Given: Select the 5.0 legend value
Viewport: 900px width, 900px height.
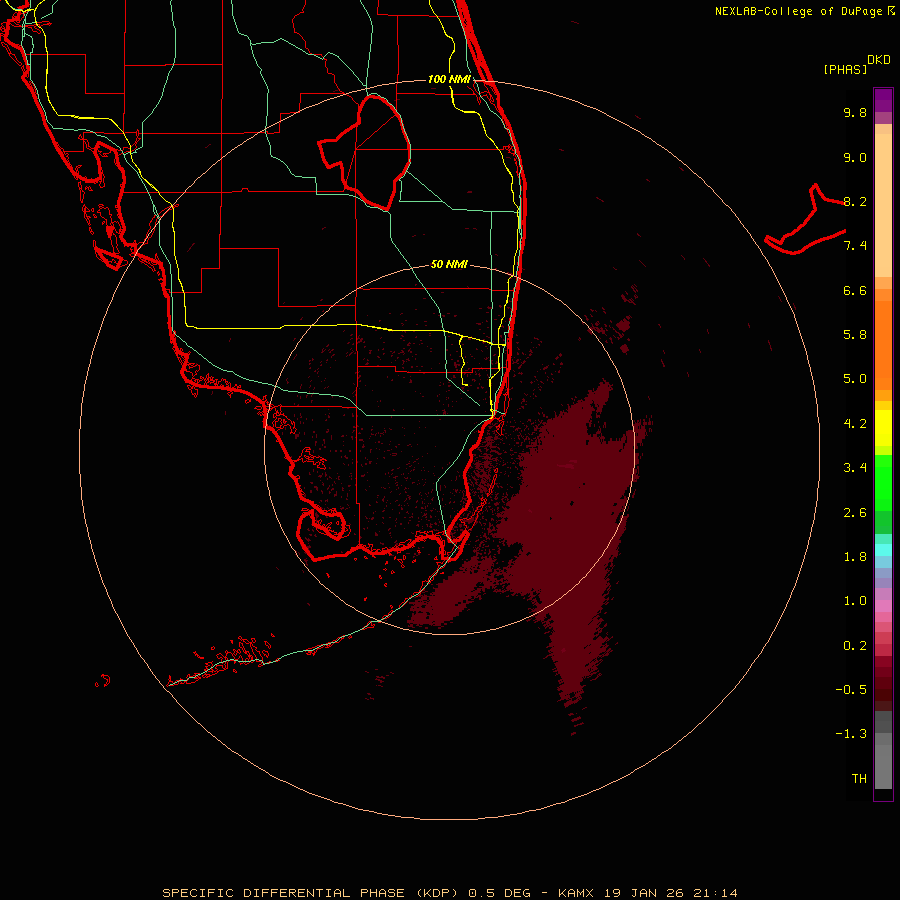Looking at the screenshot, I should coord(855,379).
